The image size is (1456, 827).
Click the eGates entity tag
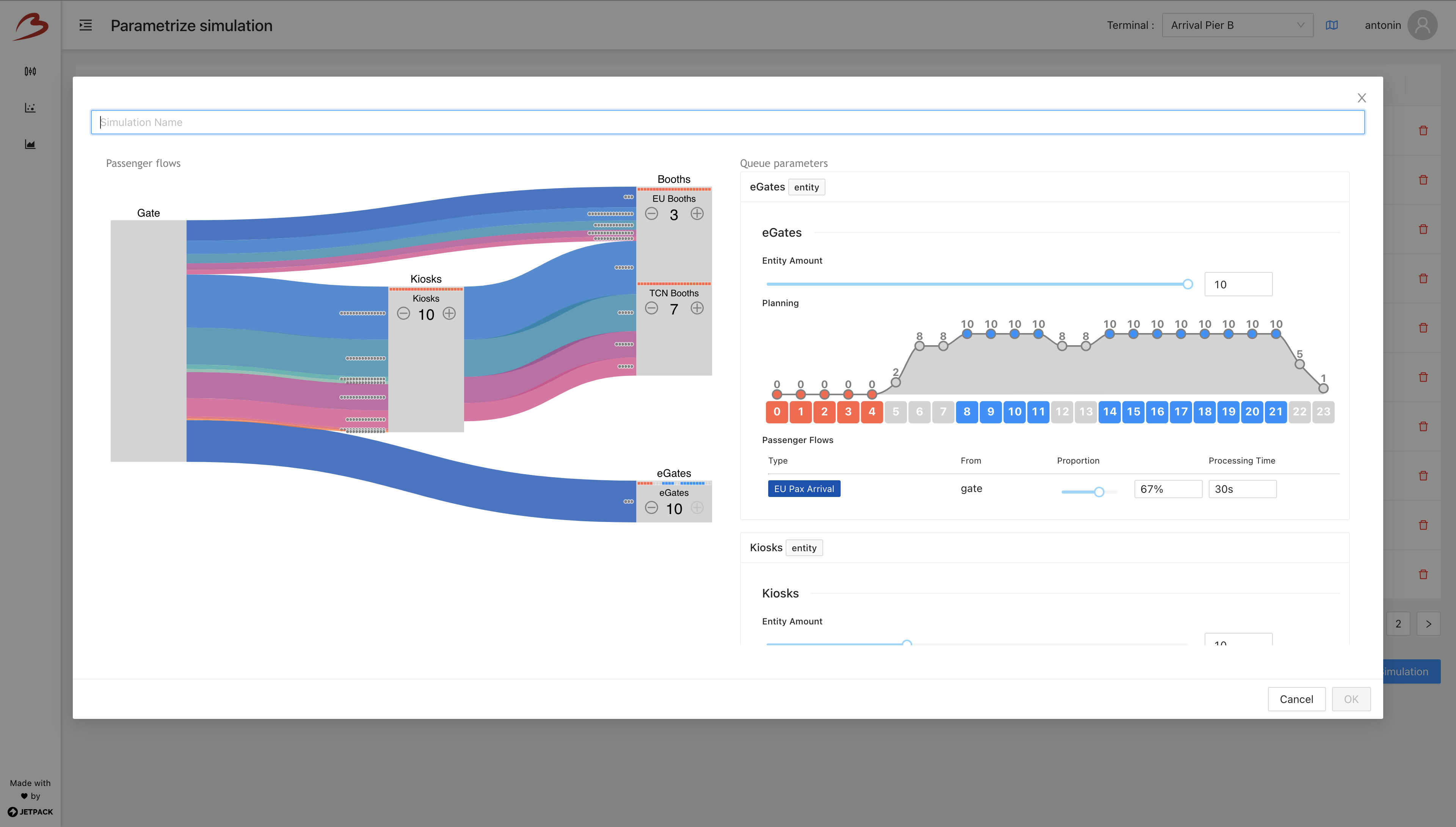pos(806,187)
